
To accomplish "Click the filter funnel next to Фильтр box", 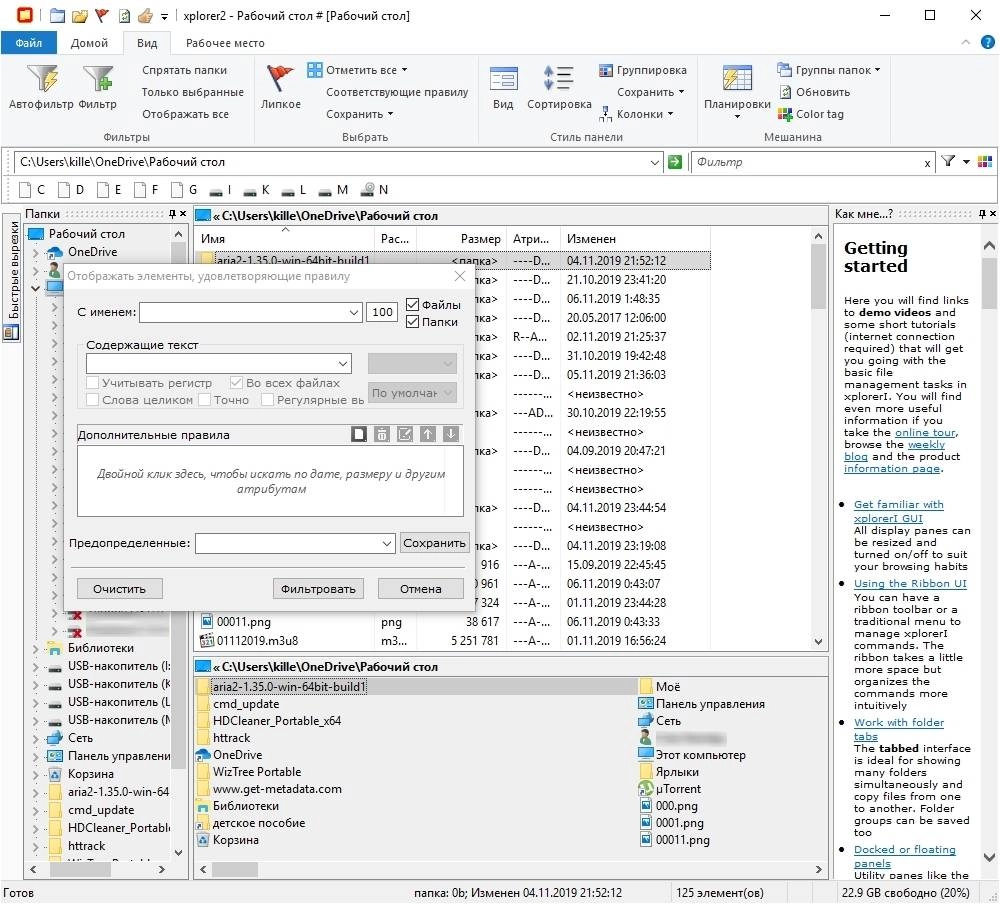I will coord(948,161).
